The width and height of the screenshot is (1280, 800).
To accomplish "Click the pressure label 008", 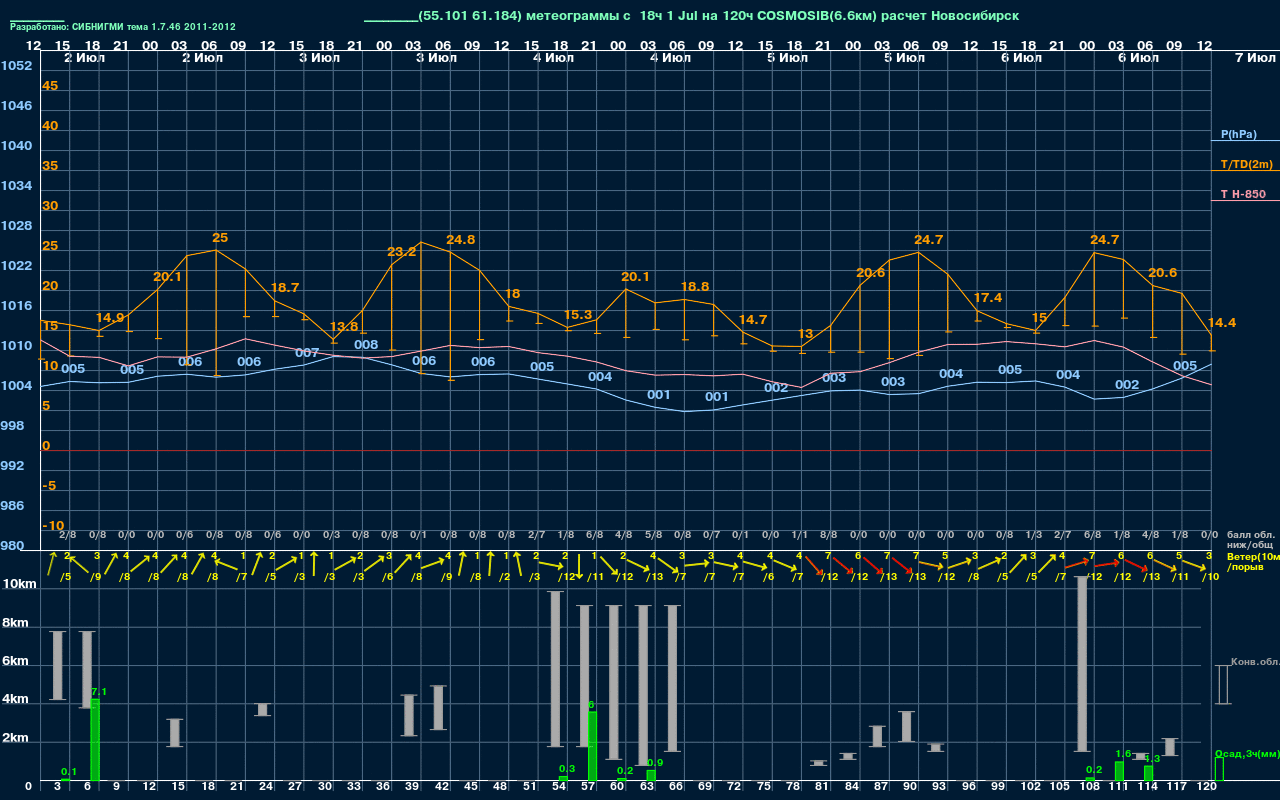I will click(x=366, y=345).
